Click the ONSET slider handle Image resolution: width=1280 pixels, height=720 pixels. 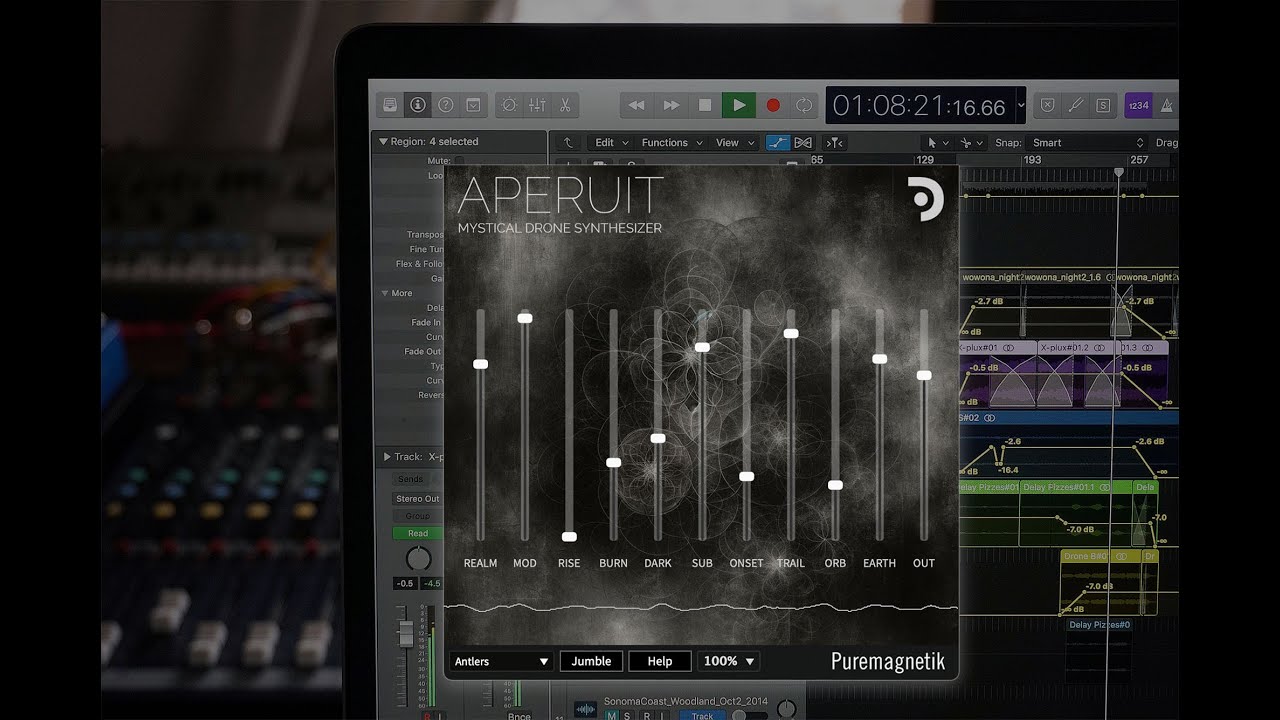[746, 476]
